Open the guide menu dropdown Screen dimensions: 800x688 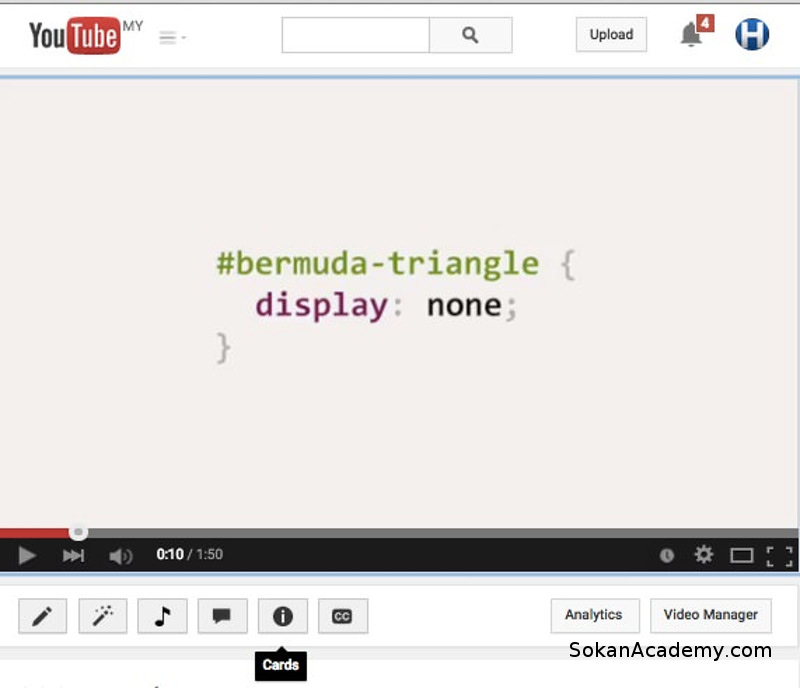172,38
